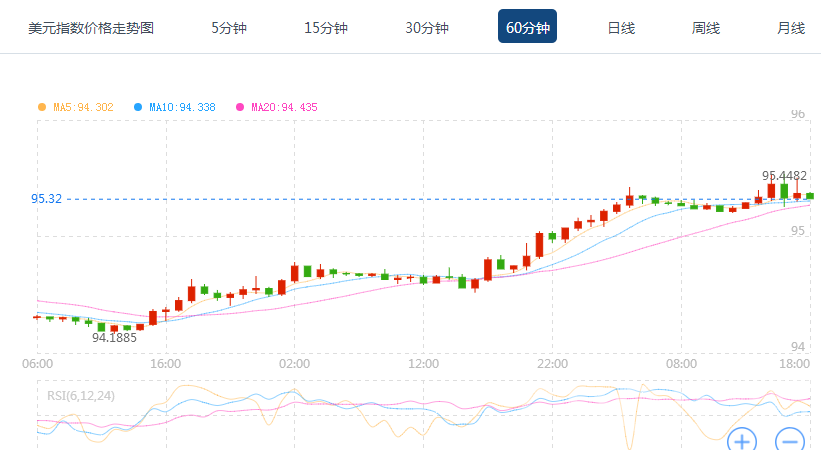
Task: Show the 日线 daily chart
Action: (621, 27)
